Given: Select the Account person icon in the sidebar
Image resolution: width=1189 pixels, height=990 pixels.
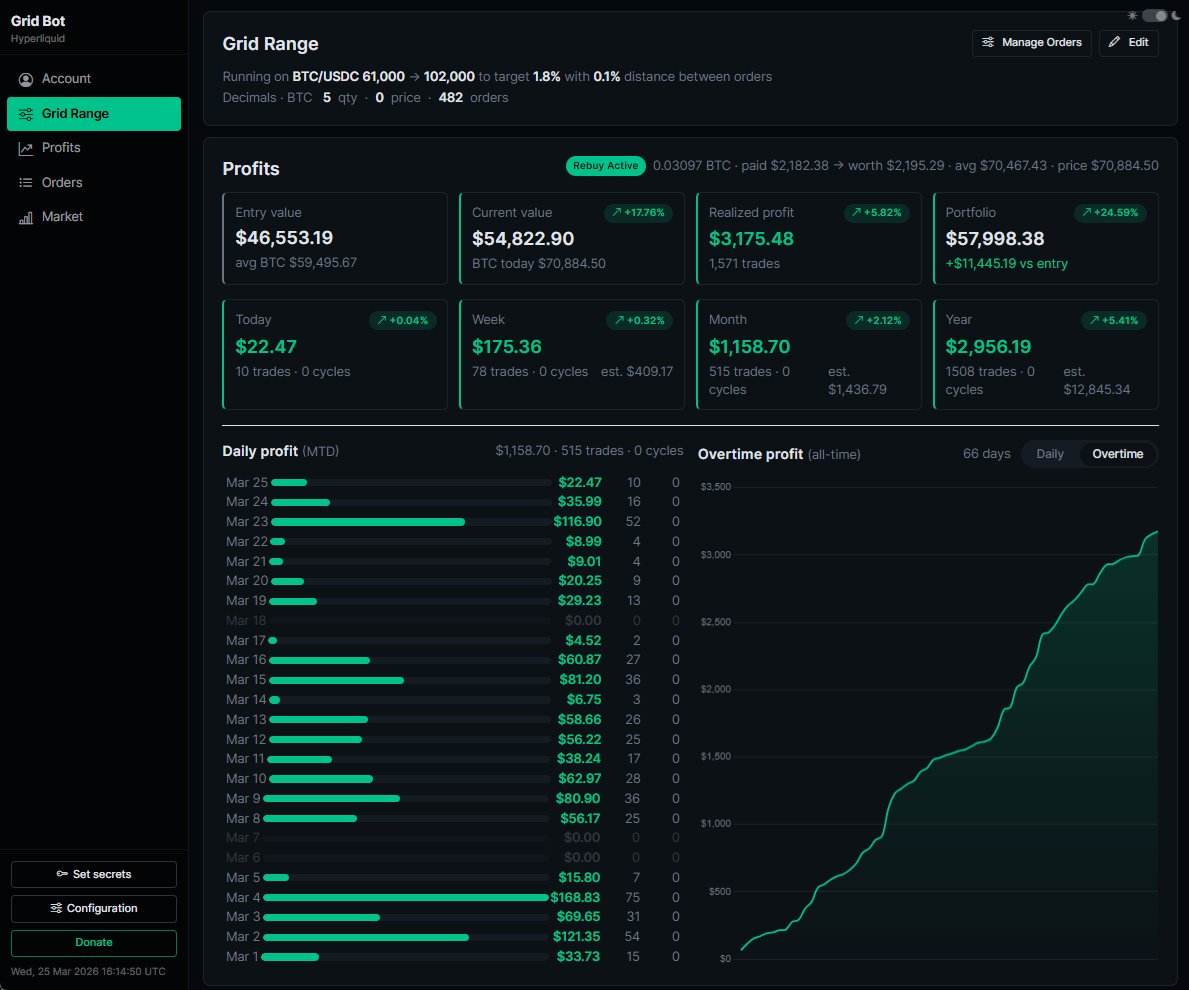Looking at the screenshot, I should pyautogui.click(x=25, y=78).
